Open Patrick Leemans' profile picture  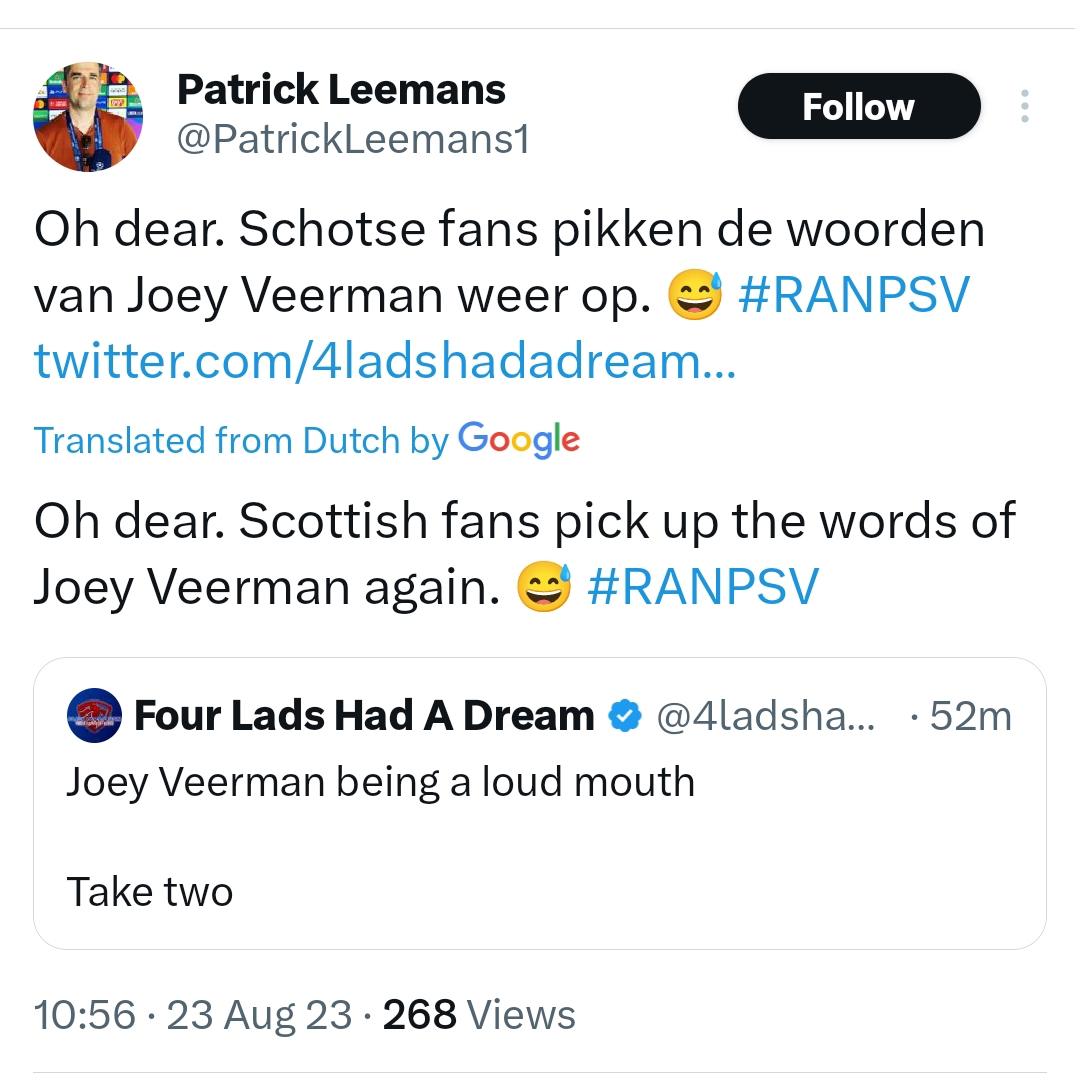coord(88,117)
